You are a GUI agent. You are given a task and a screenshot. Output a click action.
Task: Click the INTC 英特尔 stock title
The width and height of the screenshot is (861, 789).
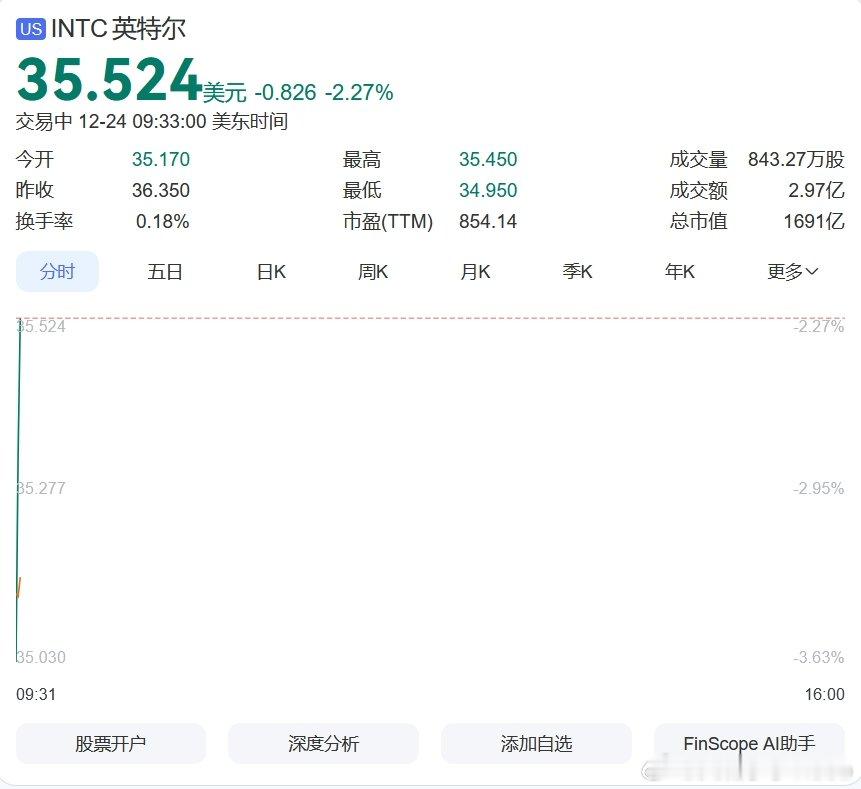pyautogui.click(x=118, y=29)
